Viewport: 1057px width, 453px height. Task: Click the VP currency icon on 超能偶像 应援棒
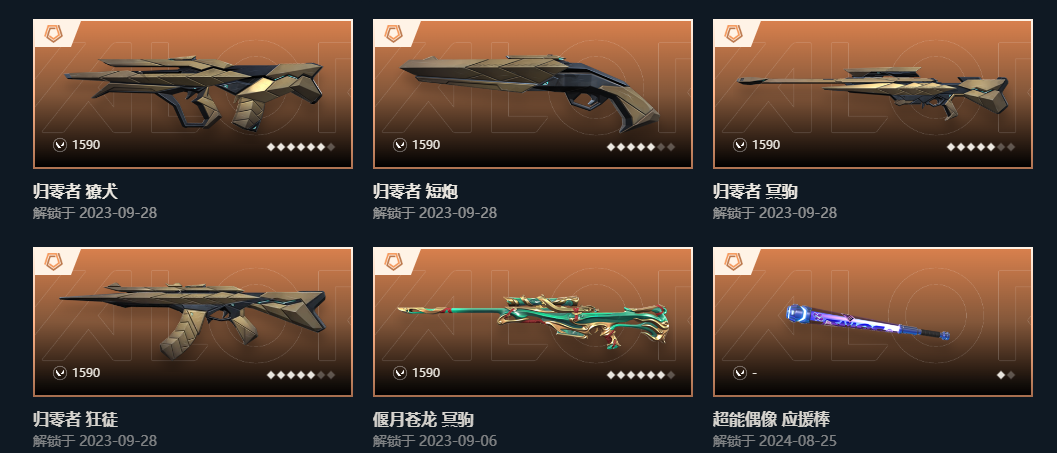click(x=739, y=373)
